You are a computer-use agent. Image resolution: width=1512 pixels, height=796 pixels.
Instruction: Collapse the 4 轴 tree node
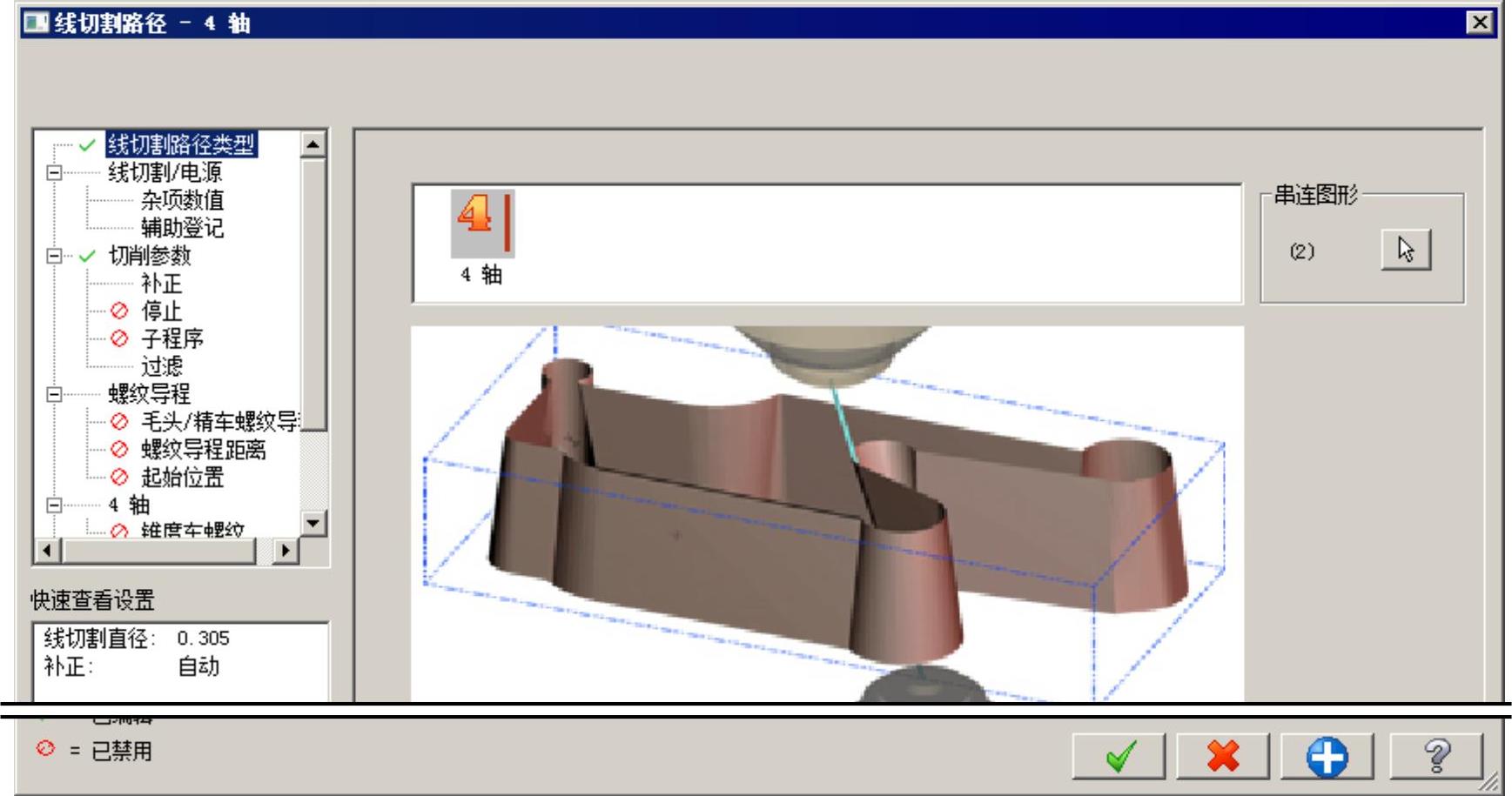tap(54, 505)
